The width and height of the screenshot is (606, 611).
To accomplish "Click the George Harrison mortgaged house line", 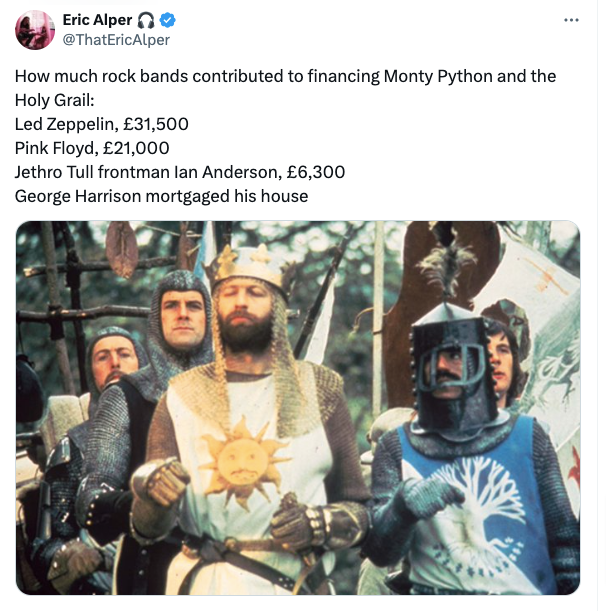I will click(161, 196).
